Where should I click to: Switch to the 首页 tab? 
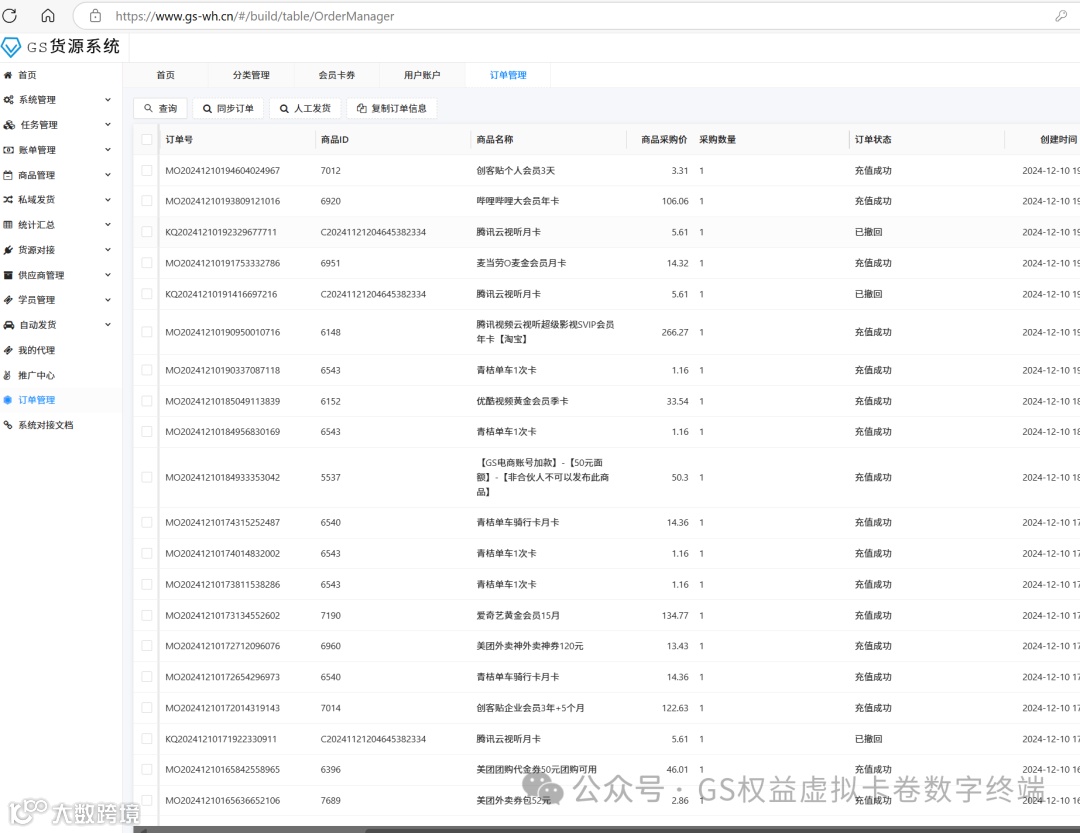click(x=165, y=75)
